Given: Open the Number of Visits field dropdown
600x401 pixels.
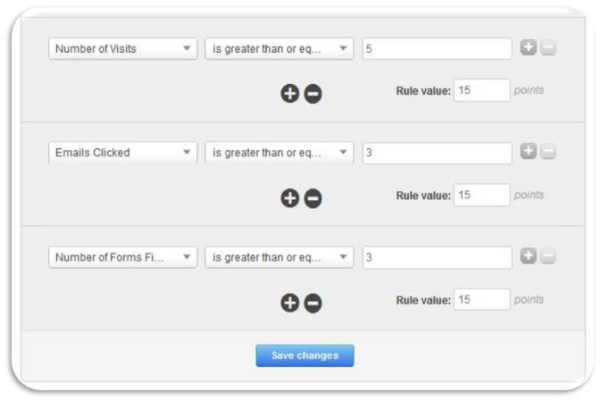Looking at the screenshot, I should coord(123,49).
